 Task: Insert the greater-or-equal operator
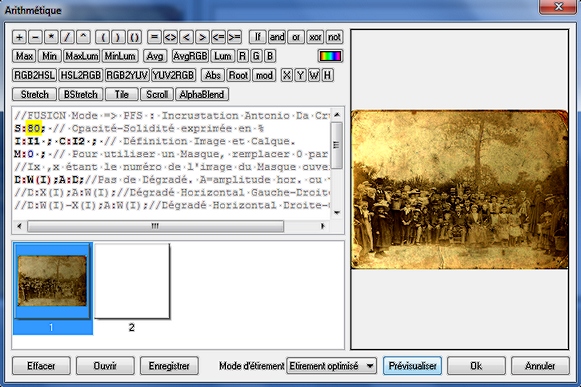click(x=234, y=37)
